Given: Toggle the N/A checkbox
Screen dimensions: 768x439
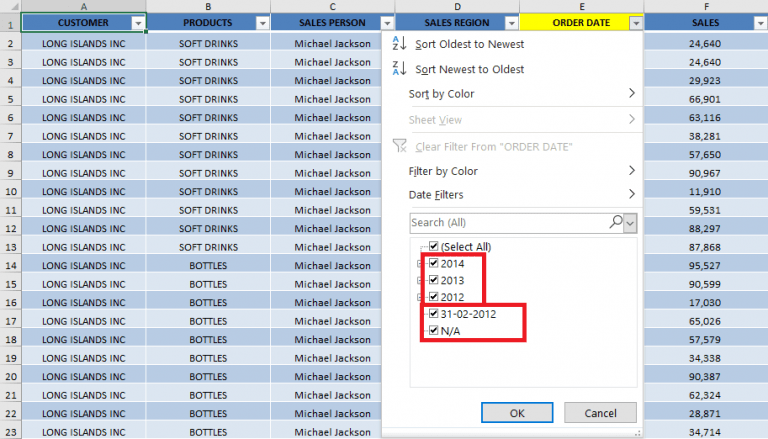Looking at the screenshot, I should [433, 331].
